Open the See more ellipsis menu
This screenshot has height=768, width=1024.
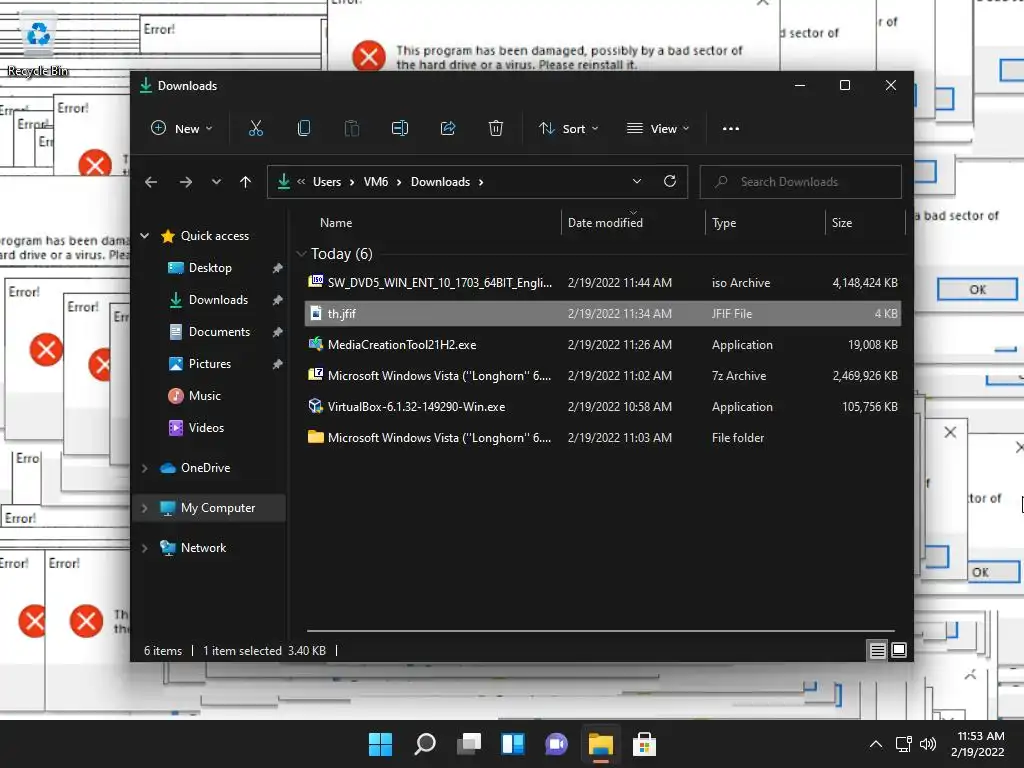(x=731, y=129)
